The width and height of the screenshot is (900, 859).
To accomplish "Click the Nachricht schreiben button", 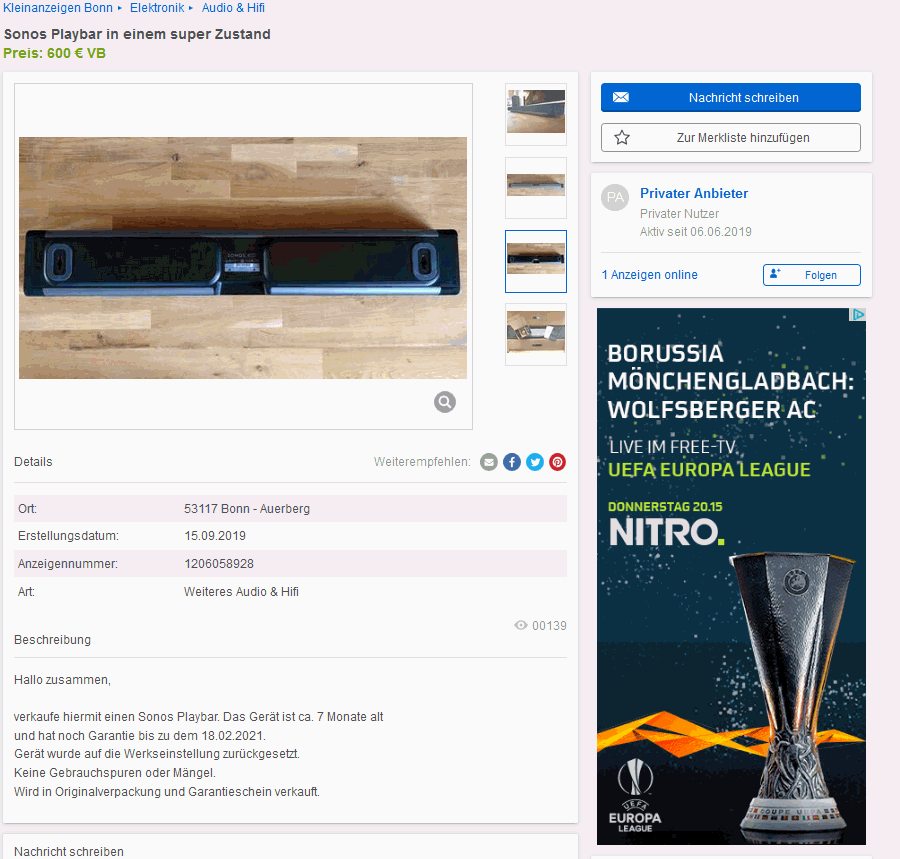I will tap(731, 98).
